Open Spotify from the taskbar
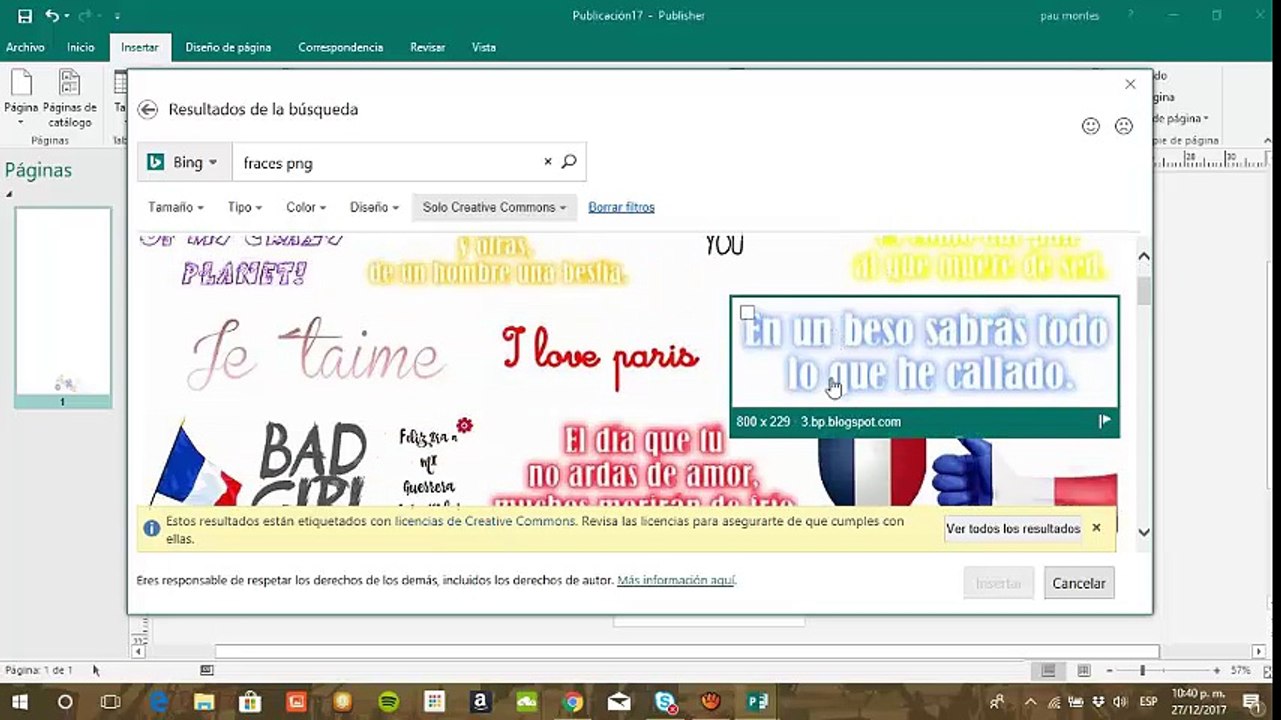 (388, 702)
